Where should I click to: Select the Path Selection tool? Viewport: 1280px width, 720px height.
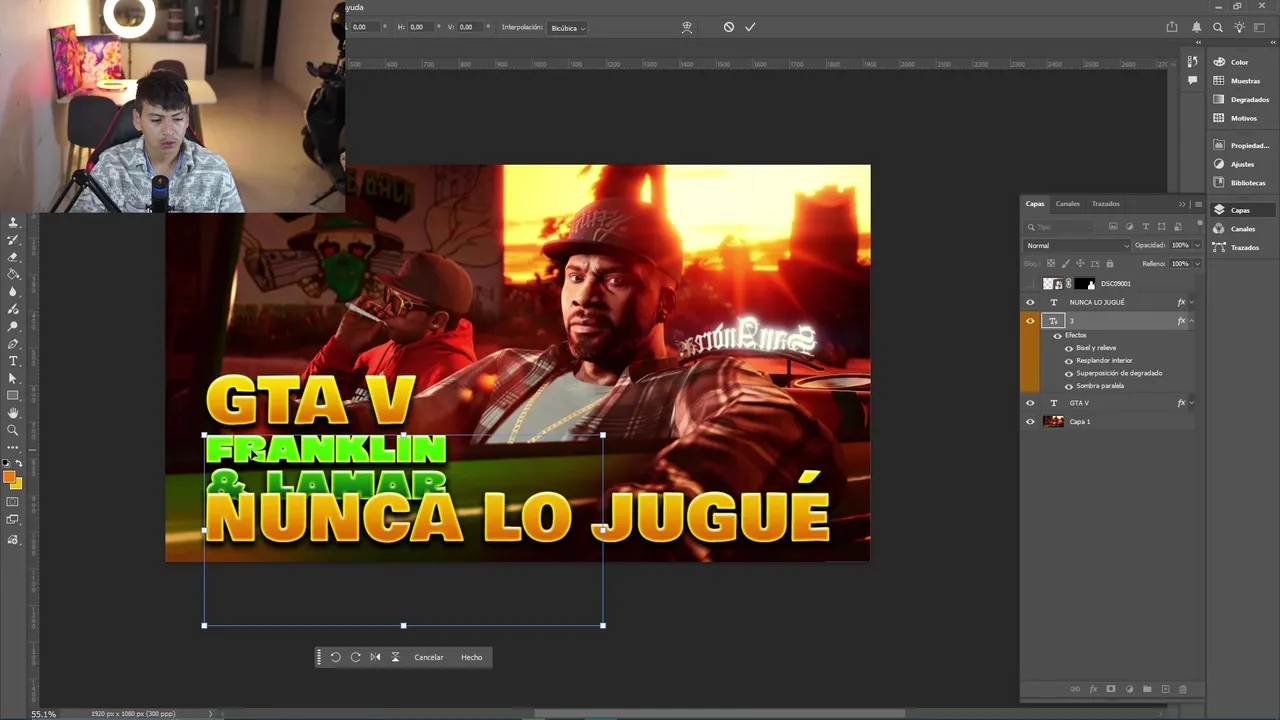(x=13, y=378)
